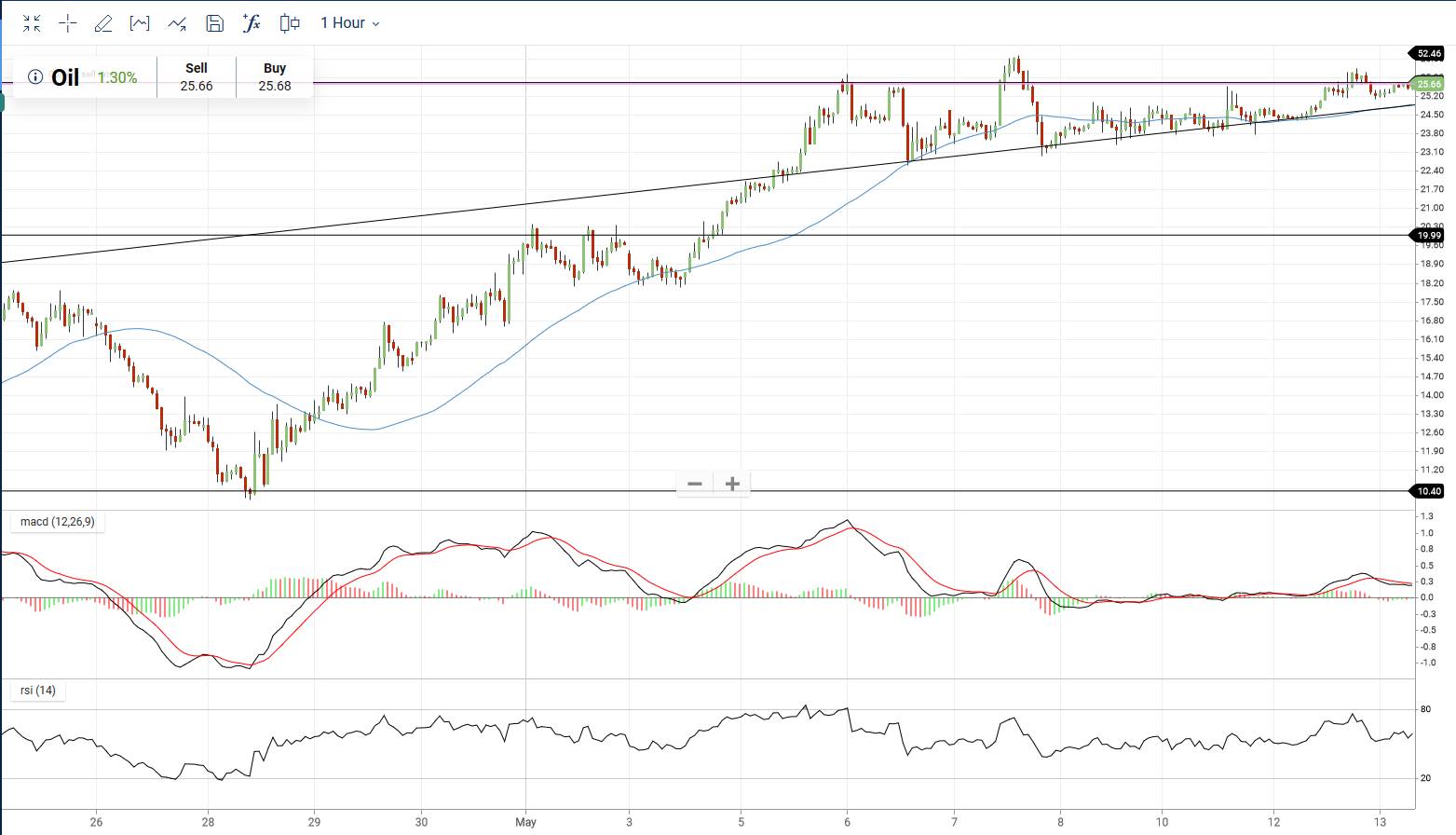Click the trend line arrow icon
The height and width of the screenshot is (835, 1456).
click(x=177, y=23)
